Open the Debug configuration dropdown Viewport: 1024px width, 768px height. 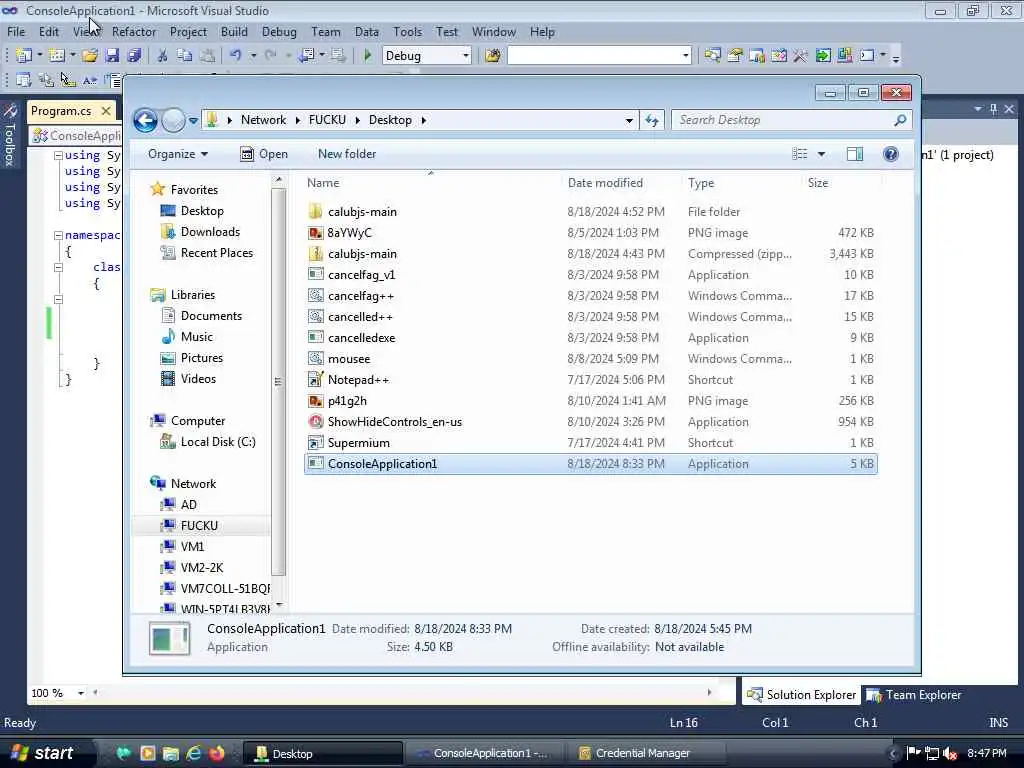pos(466,56)
